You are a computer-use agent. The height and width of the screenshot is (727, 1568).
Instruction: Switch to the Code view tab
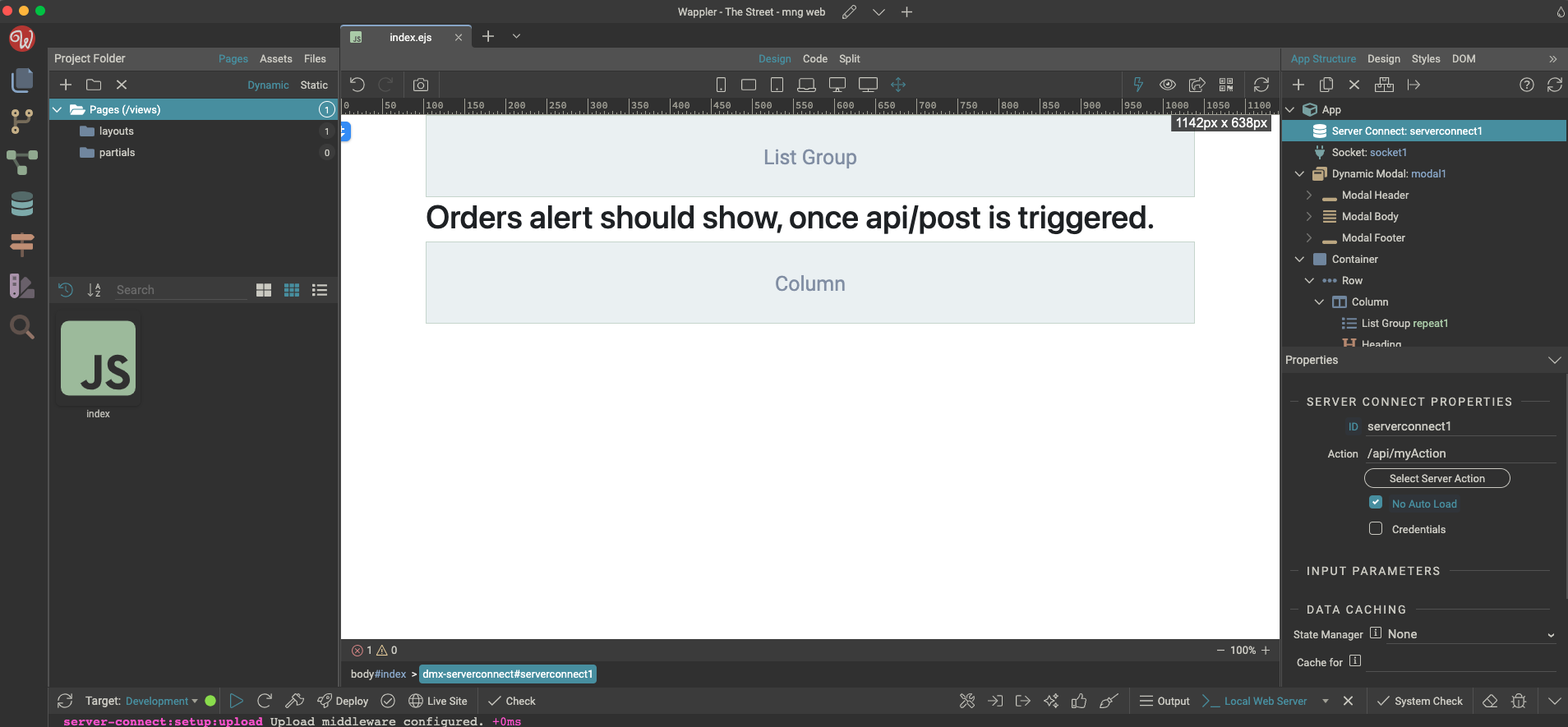click(814, 59)
